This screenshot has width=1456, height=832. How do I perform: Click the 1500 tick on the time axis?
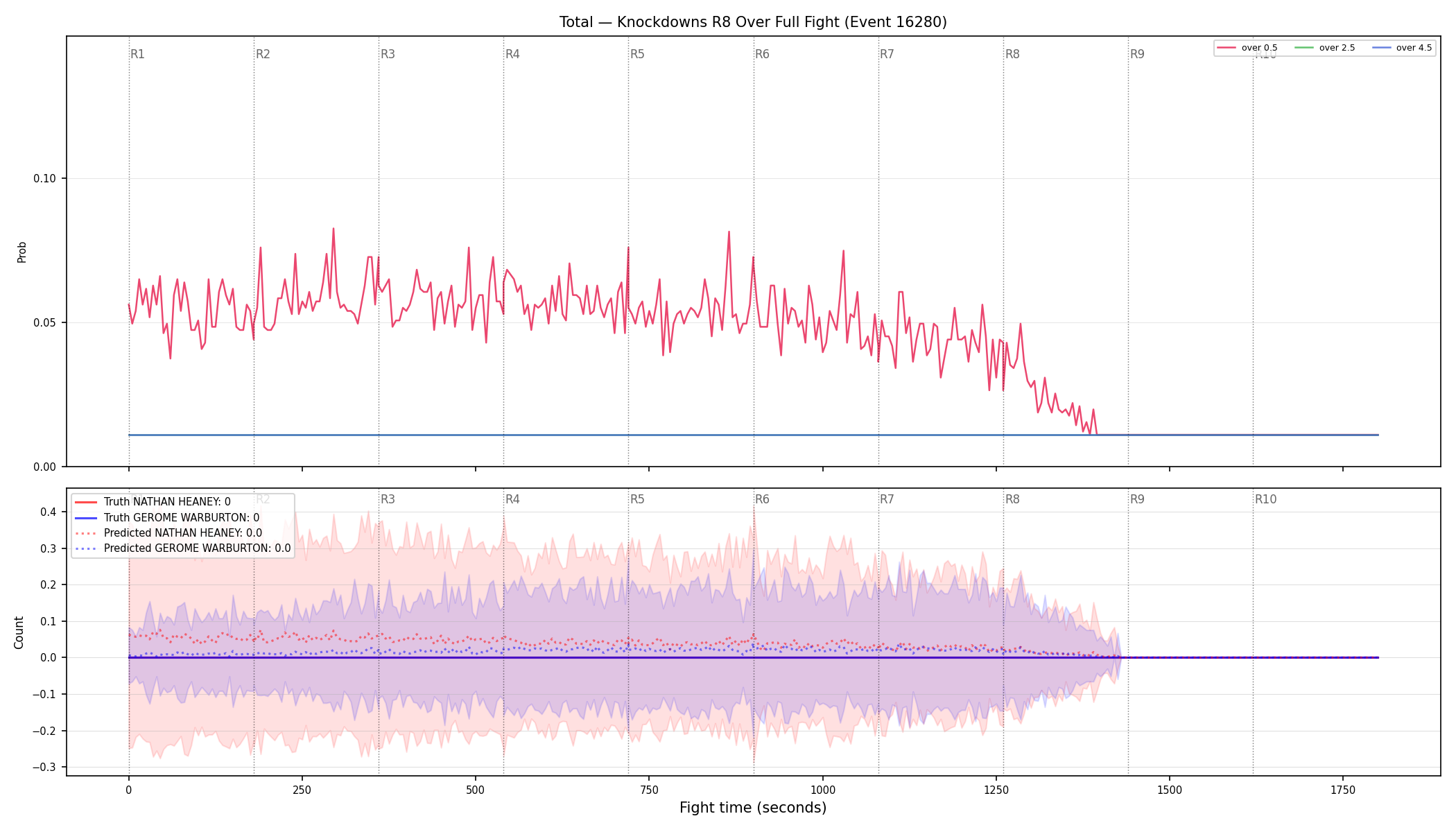coord(1170,790)
